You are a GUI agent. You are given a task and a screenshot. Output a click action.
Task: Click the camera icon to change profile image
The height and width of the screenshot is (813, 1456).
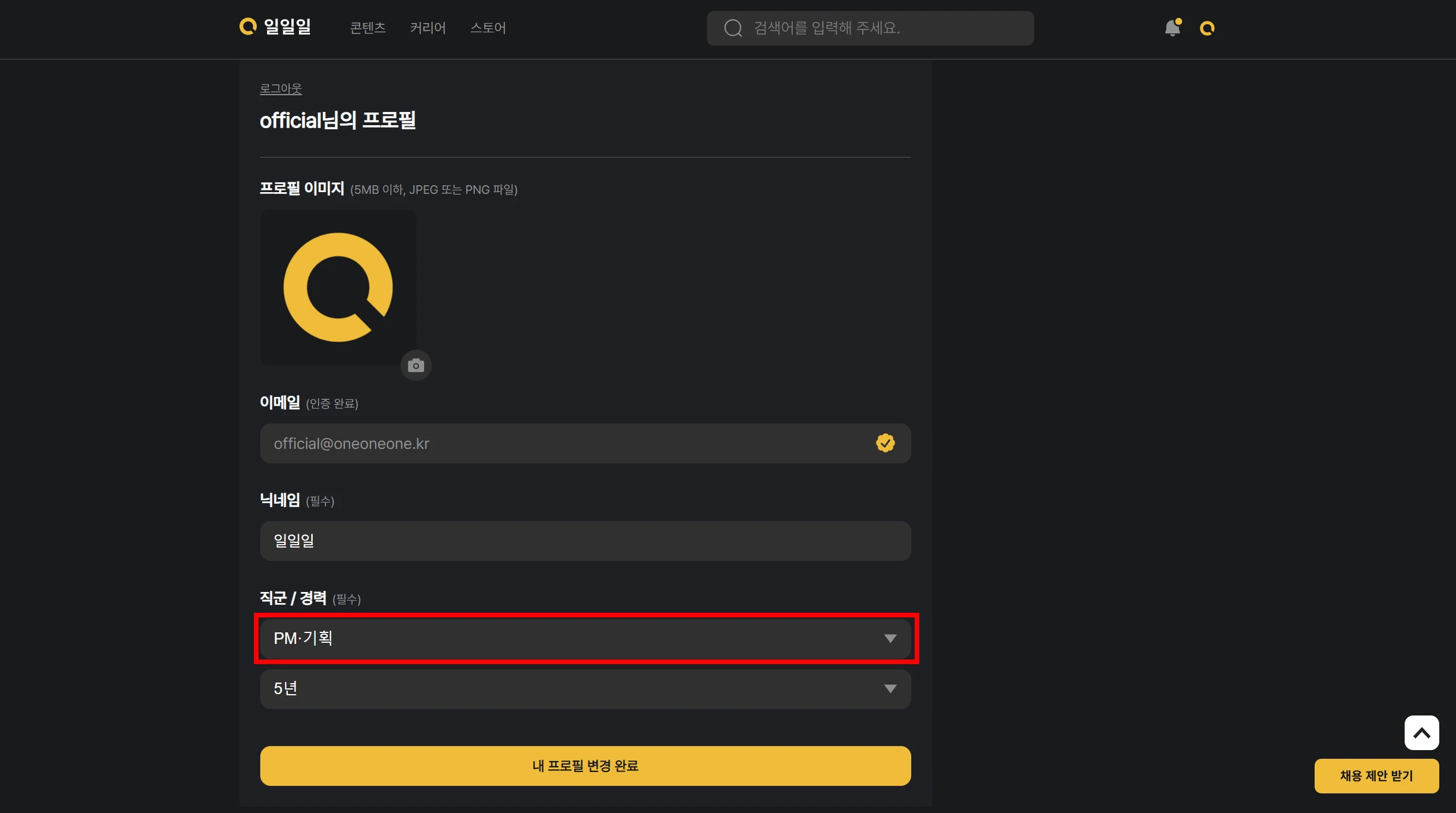pyautogui.click(x=416, y=365)
